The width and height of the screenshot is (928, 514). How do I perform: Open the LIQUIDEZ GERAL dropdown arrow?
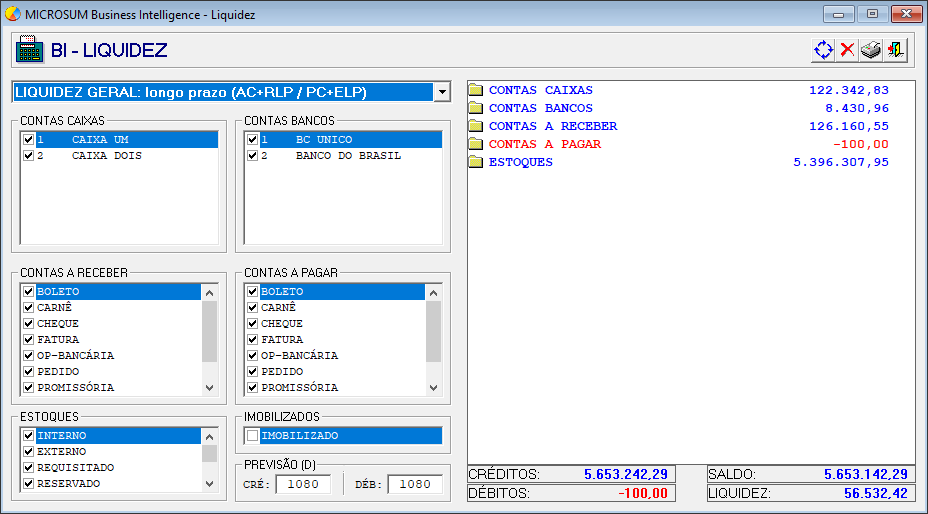point(442,92)
